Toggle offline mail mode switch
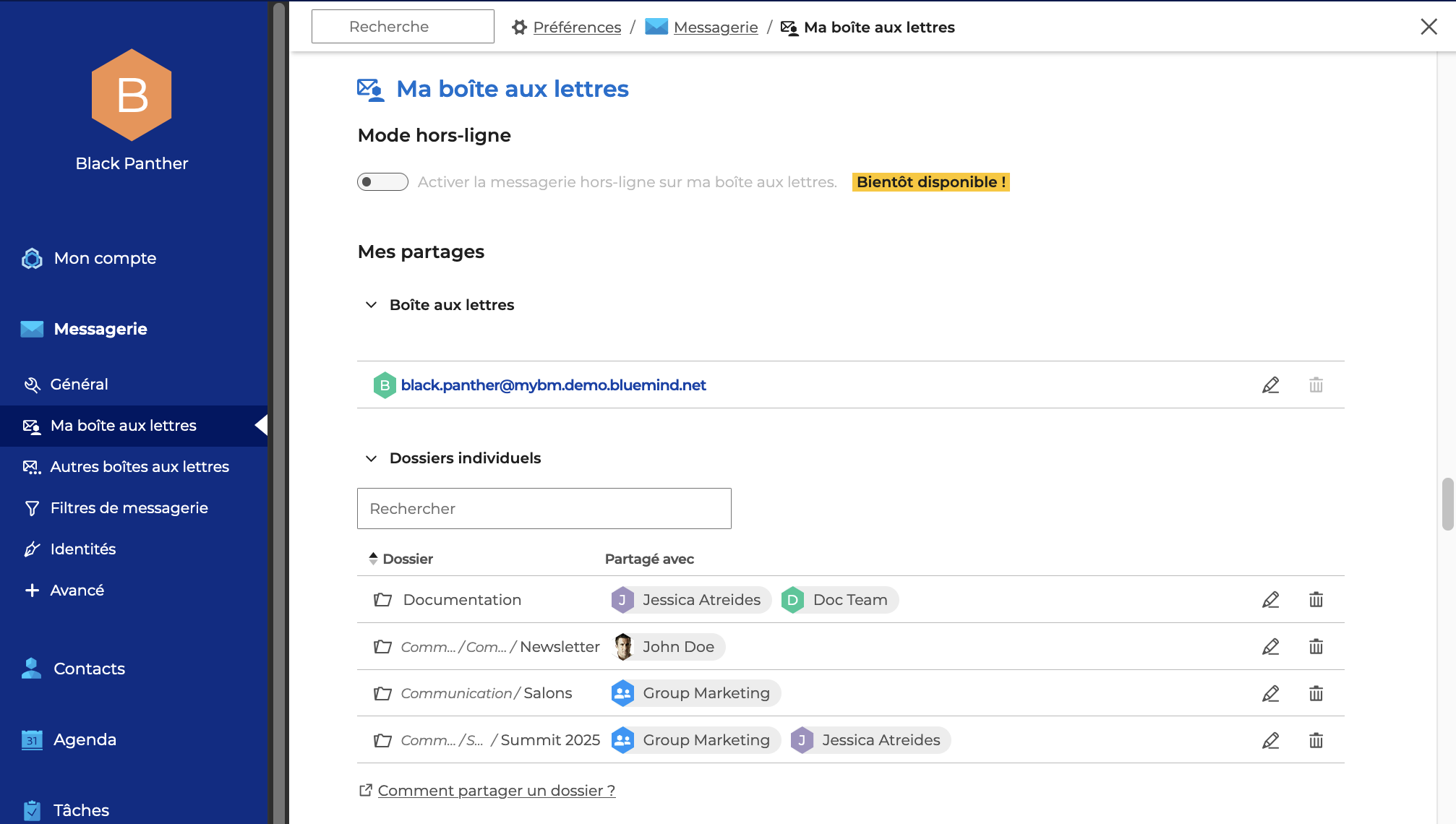 pyautogui.click(x=382, y=182)
